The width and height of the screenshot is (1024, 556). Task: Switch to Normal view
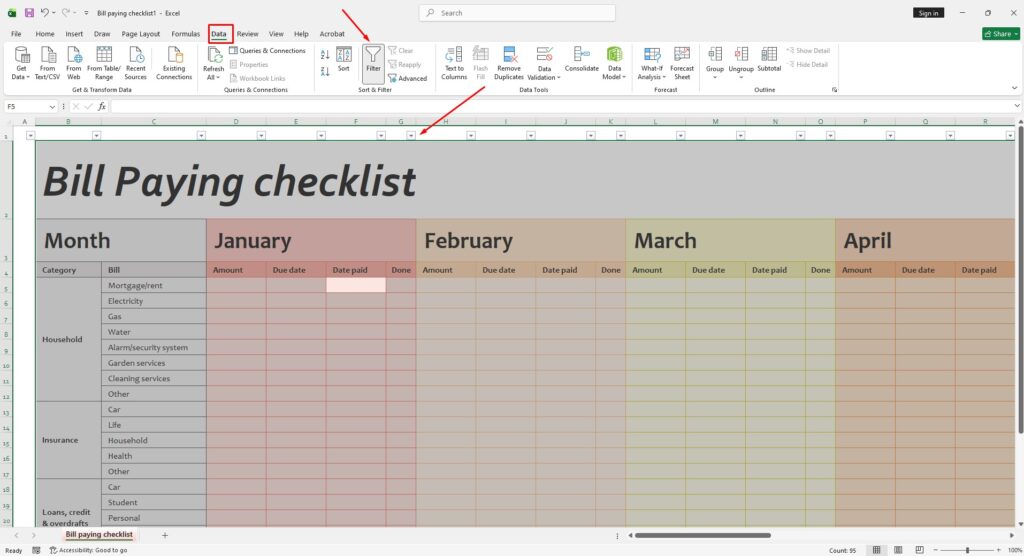click(876, 550)
